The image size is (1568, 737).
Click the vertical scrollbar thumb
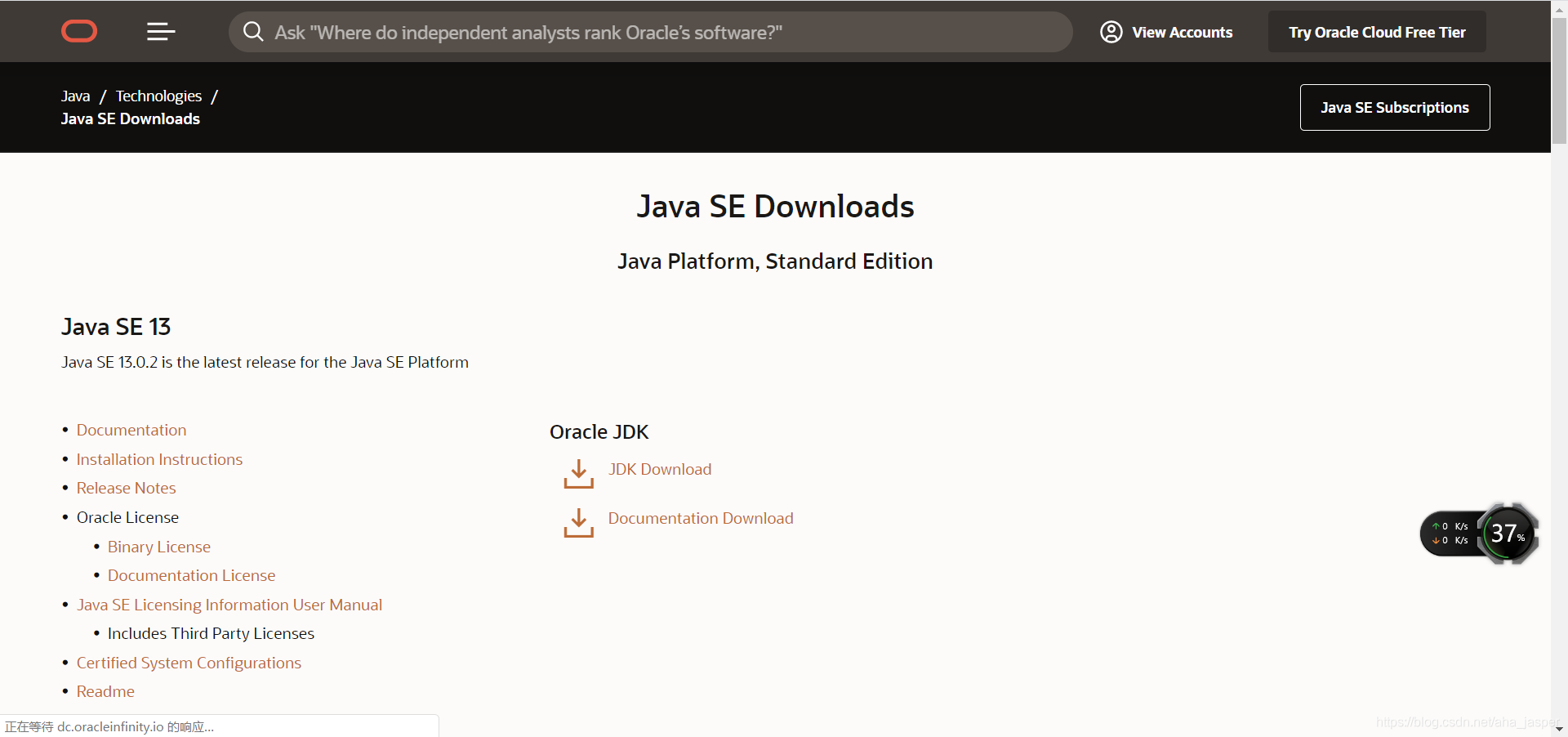pos(1559,80)
